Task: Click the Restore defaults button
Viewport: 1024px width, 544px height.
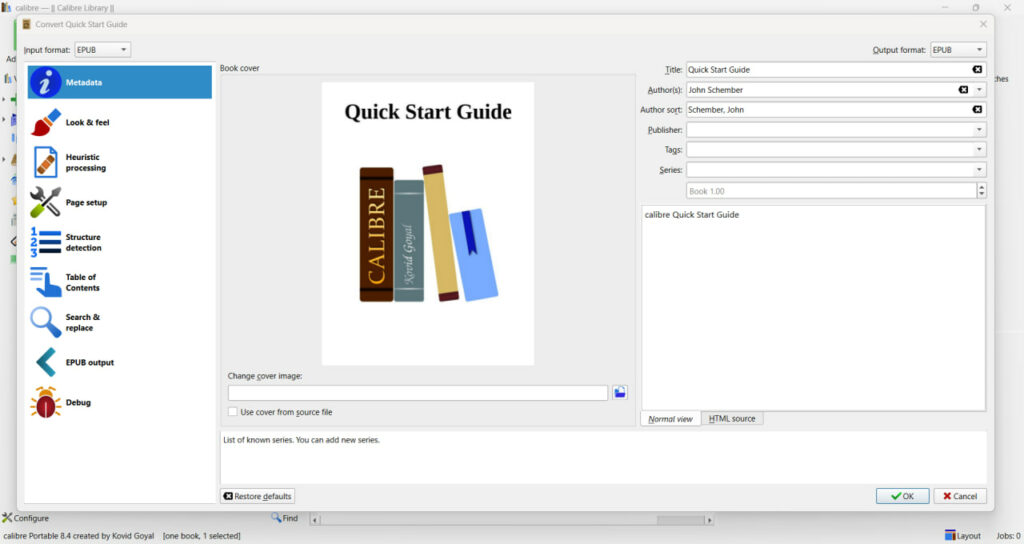Action: (257, 496)
